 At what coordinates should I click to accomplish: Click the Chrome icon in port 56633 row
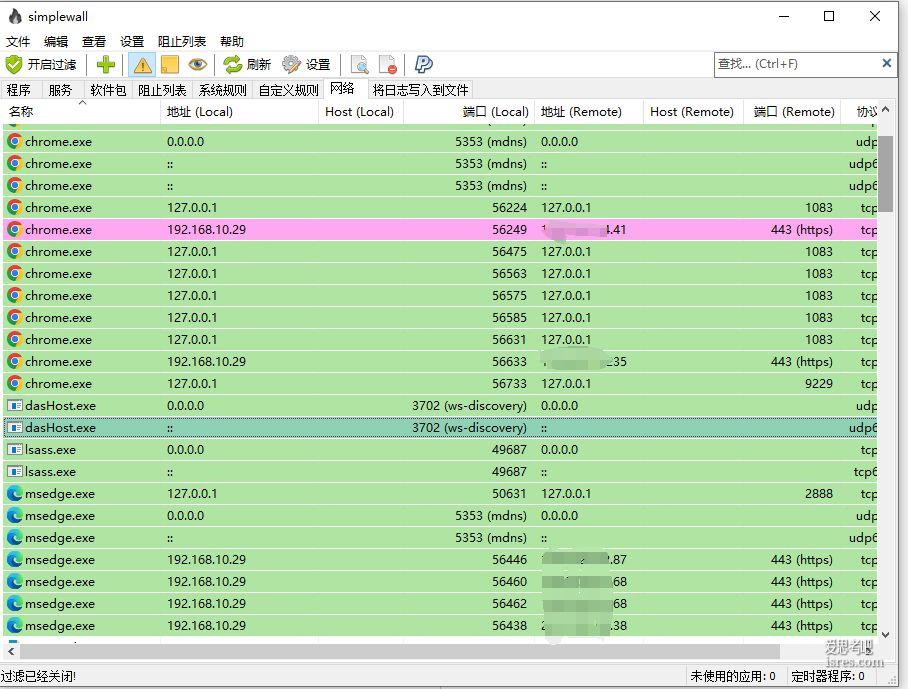point(14,361)
